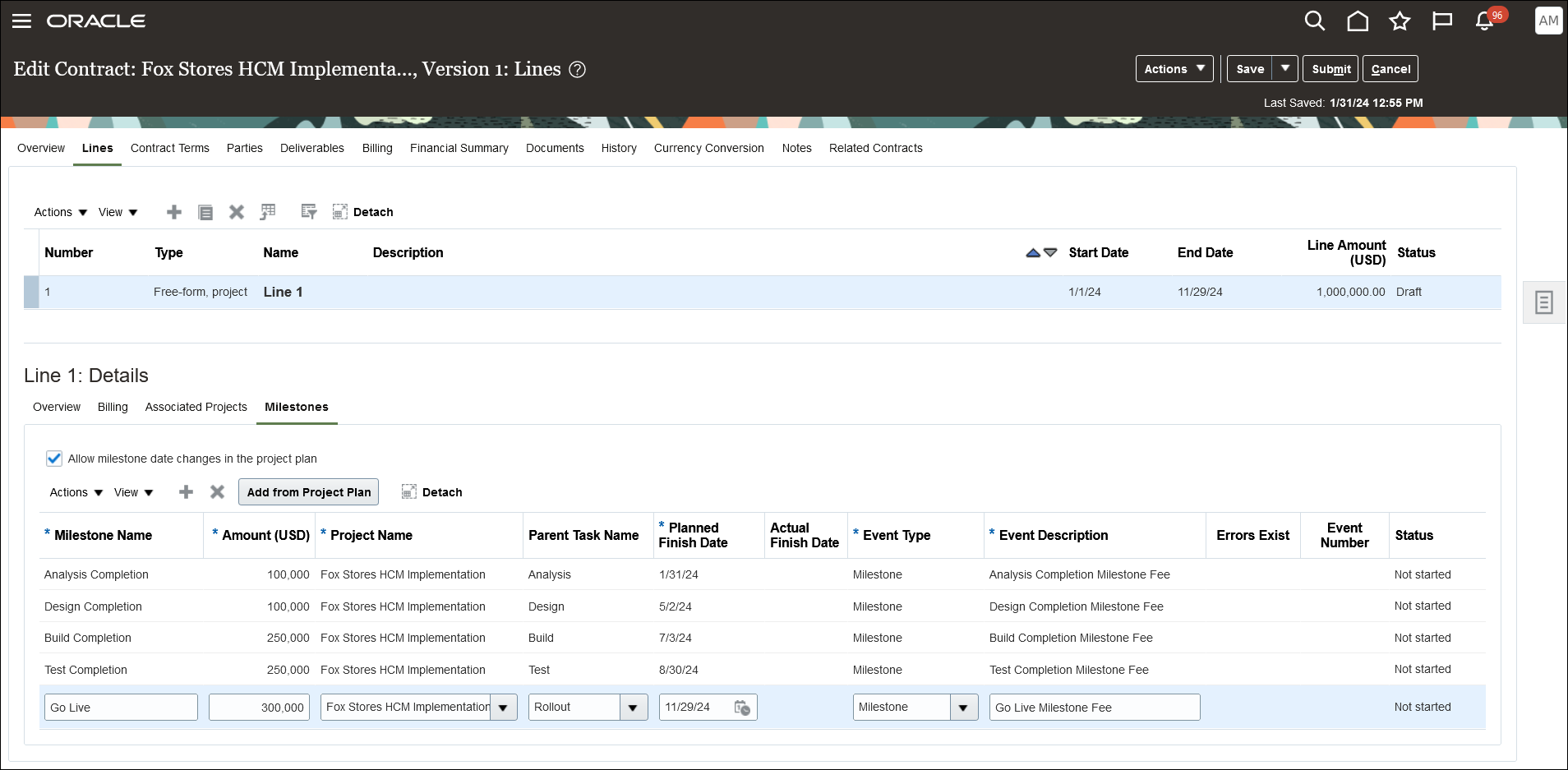Go to the Home icon

1358,21
